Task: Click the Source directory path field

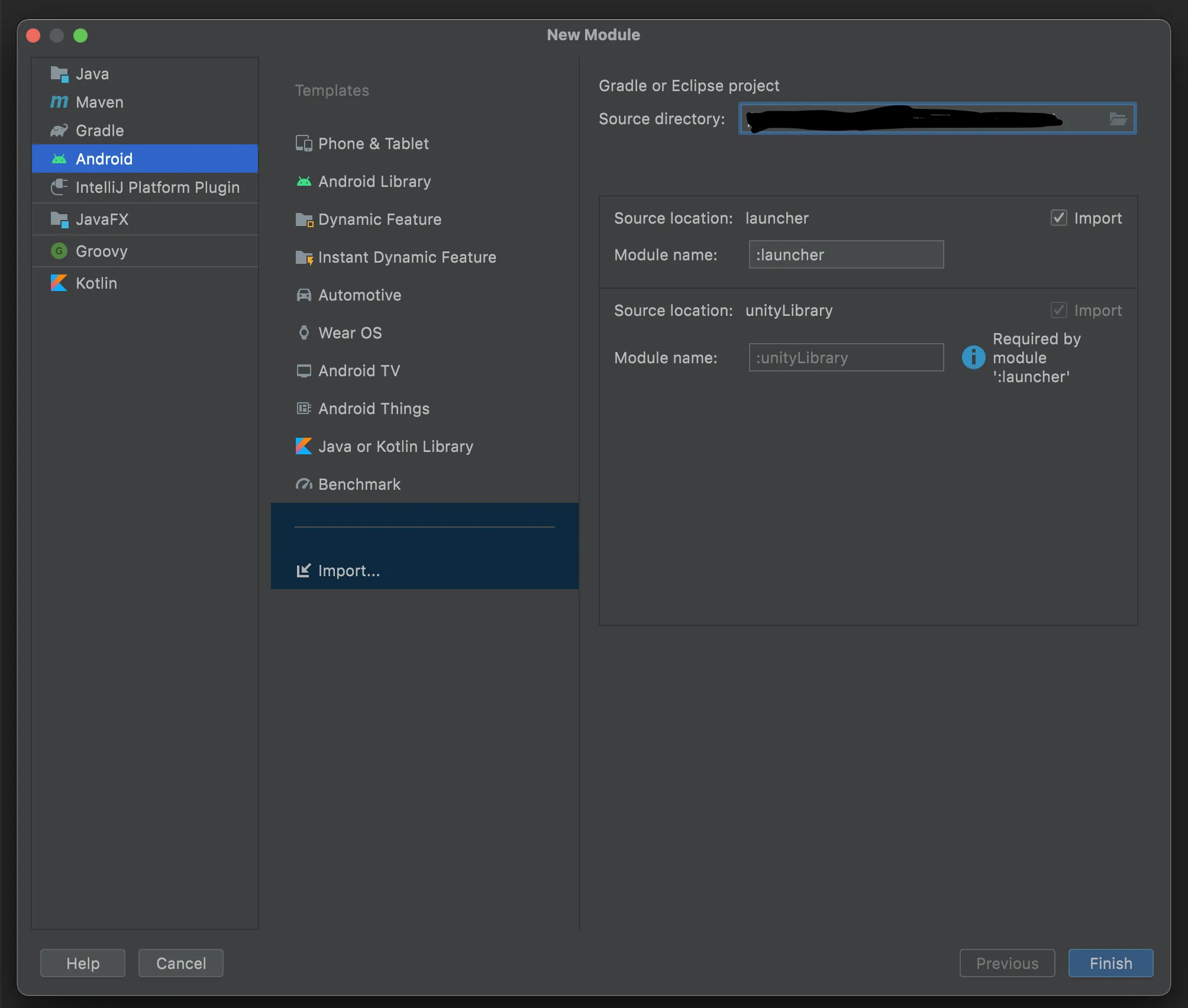Action: point(923,119)
